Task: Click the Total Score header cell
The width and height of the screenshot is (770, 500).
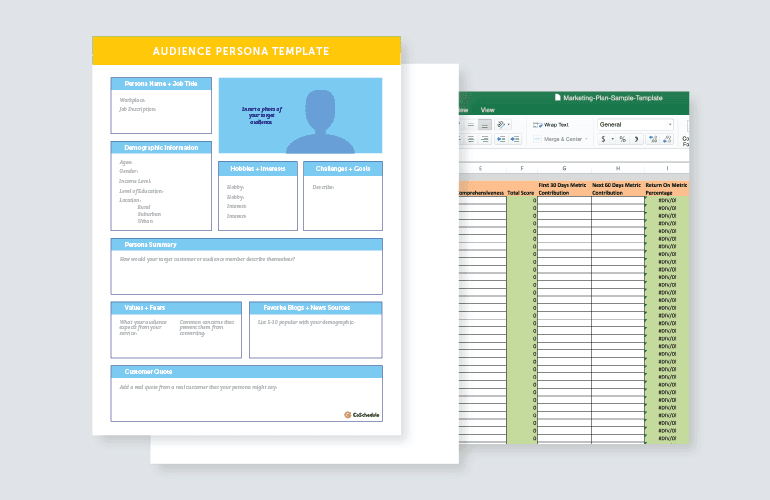Action: 522,189
